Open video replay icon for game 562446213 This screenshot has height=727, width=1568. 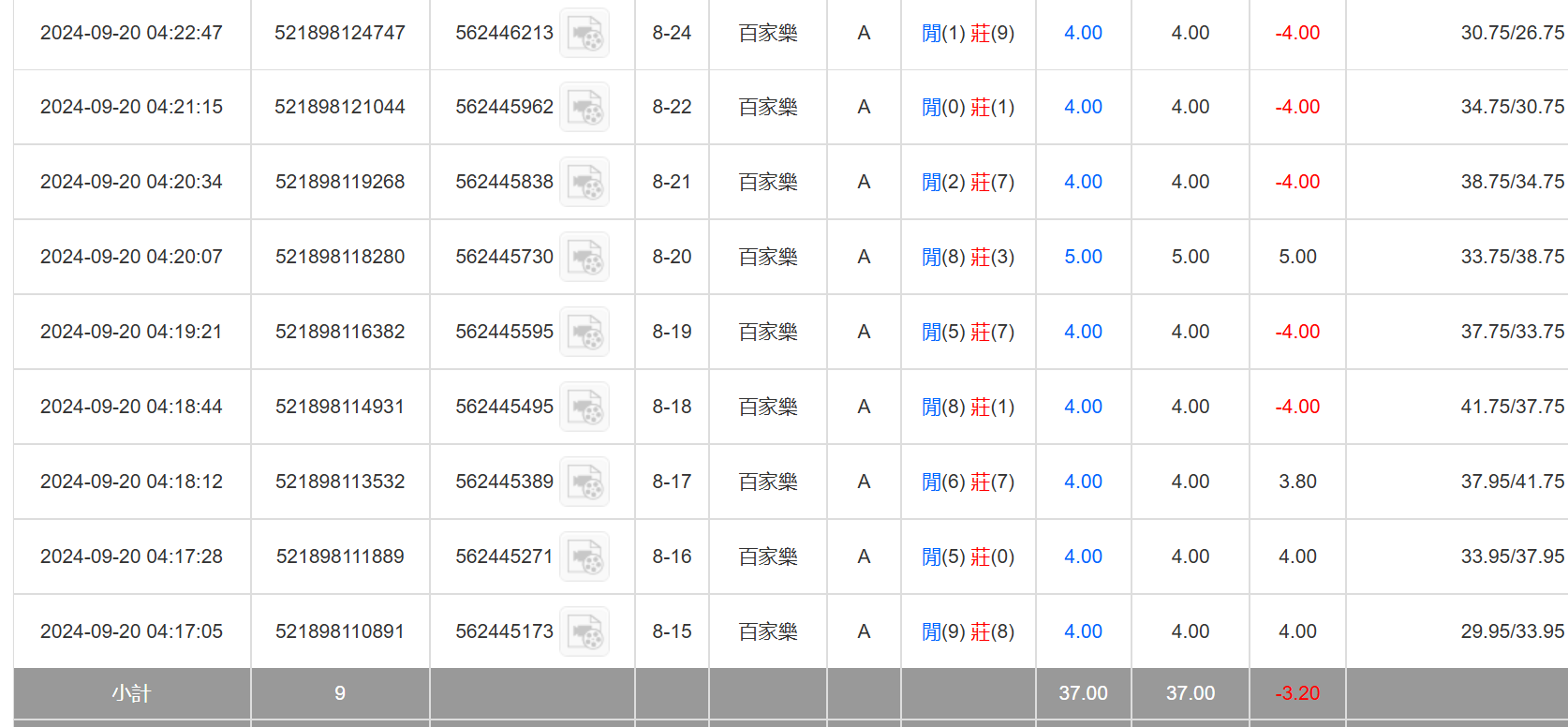[584, 33]
